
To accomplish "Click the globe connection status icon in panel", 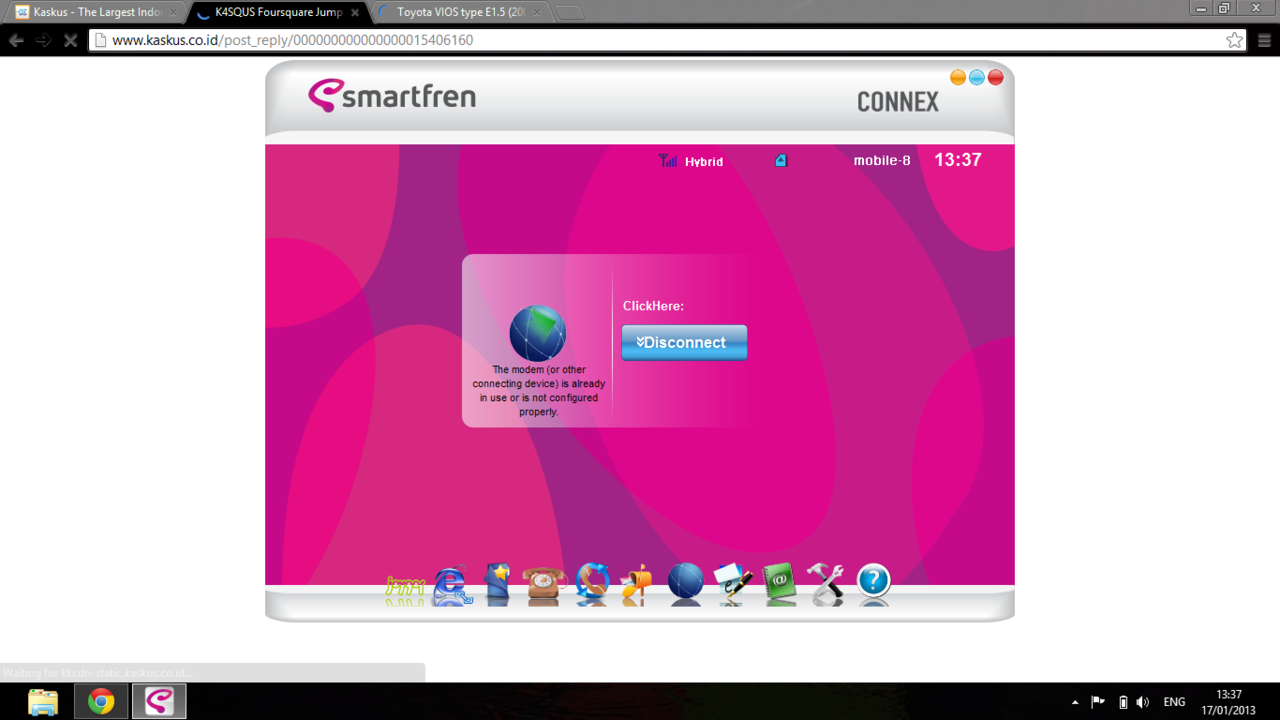I will 538,333.
